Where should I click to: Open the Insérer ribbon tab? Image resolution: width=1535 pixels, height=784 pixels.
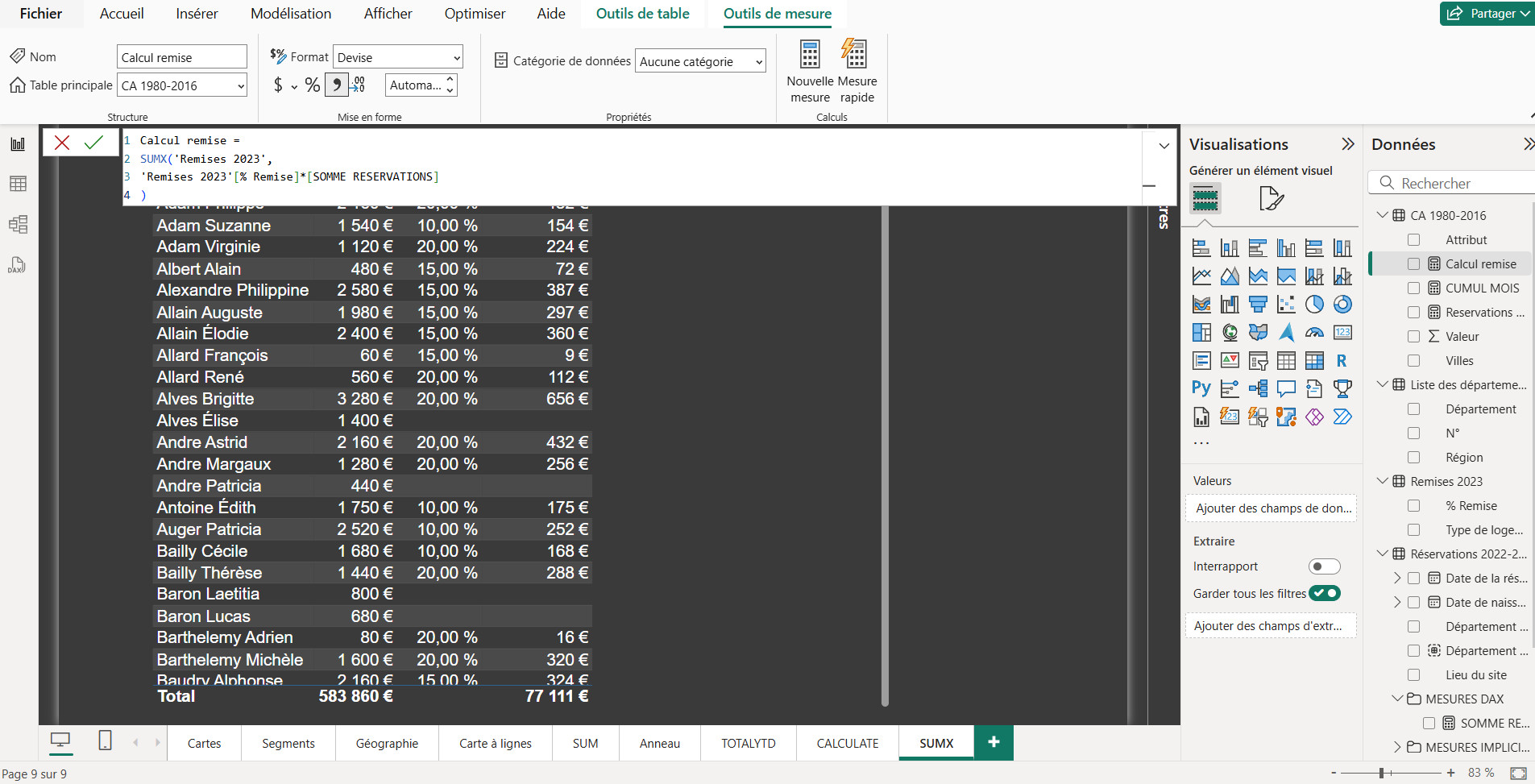[197, 14]
